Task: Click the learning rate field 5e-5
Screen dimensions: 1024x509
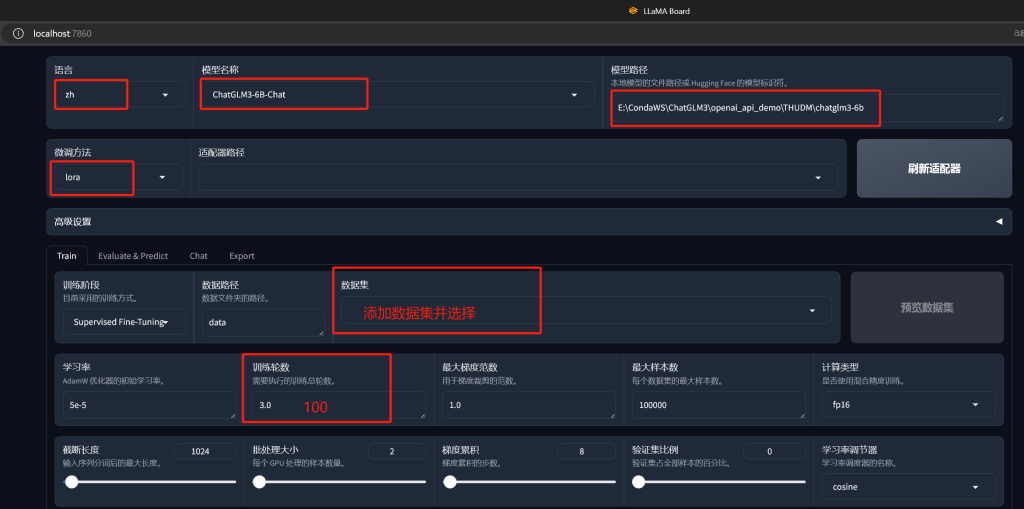Action: click(x=150, y=405)
